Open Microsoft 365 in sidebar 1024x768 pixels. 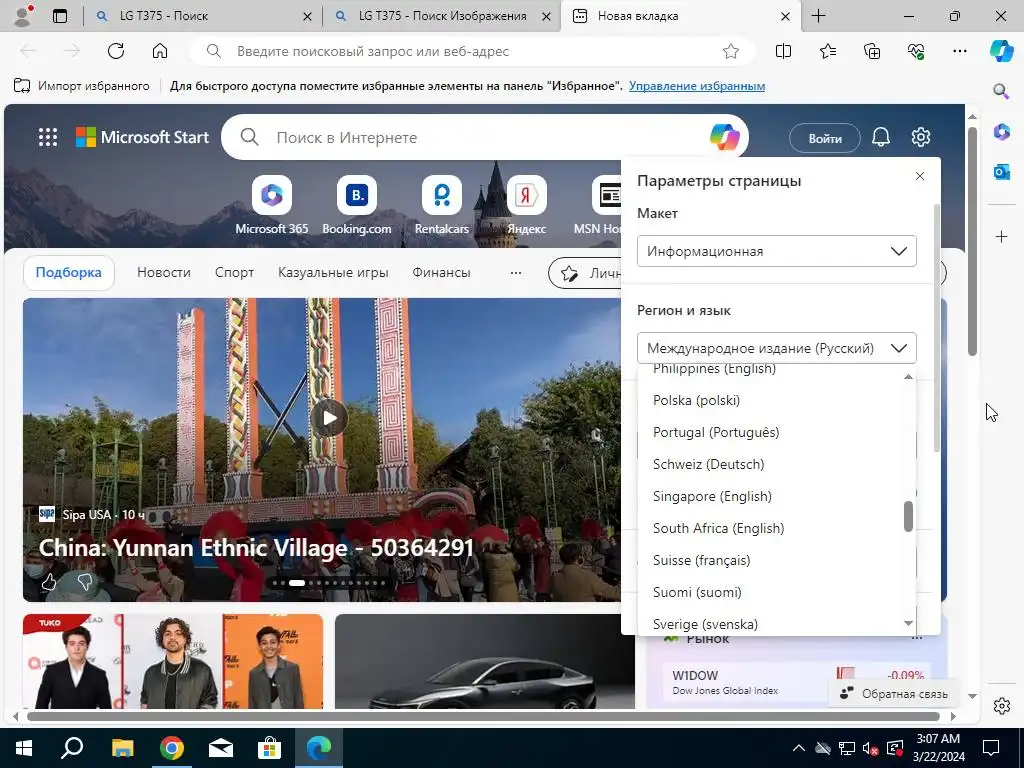1002,131
